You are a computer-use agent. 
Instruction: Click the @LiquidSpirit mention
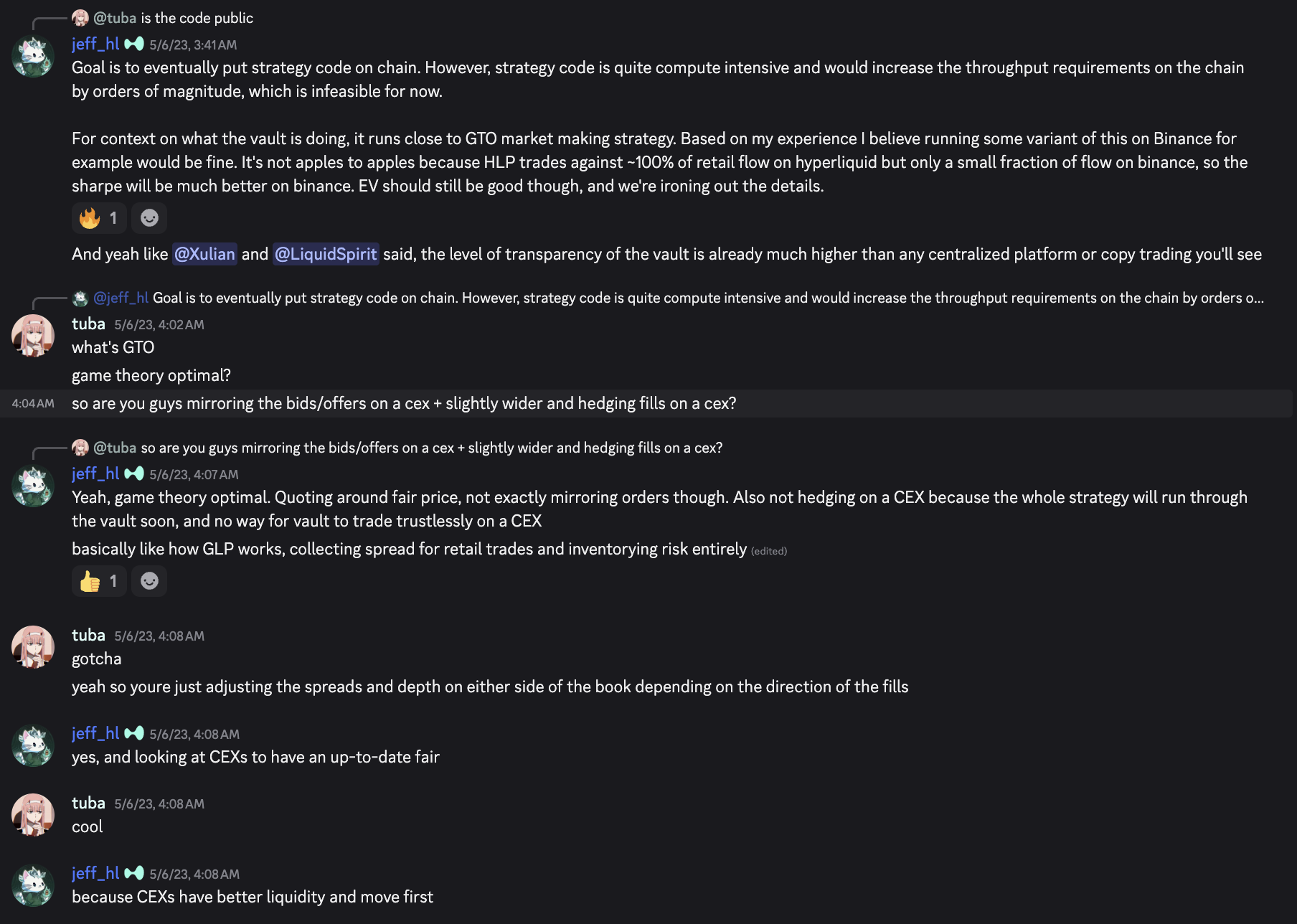[x=326, y=254]
